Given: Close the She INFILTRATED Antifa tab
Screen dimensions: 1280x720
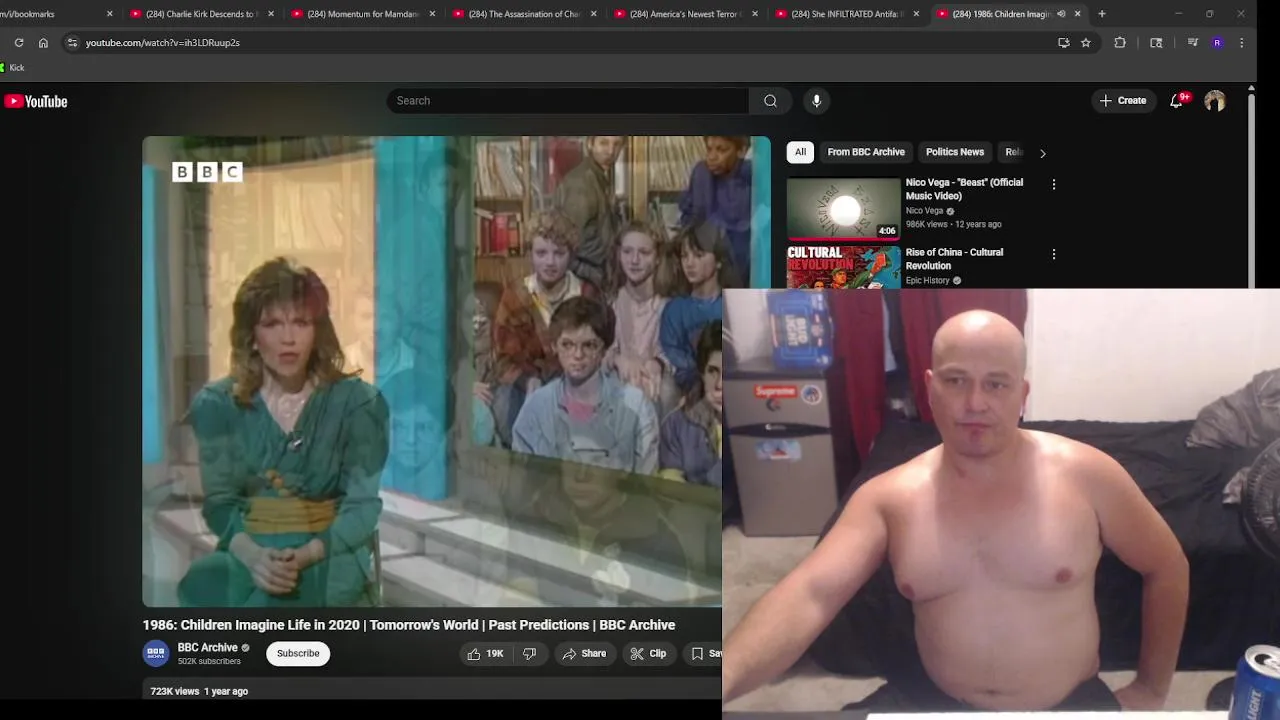Looking at the screenshot, I should (x=916, y=14).
